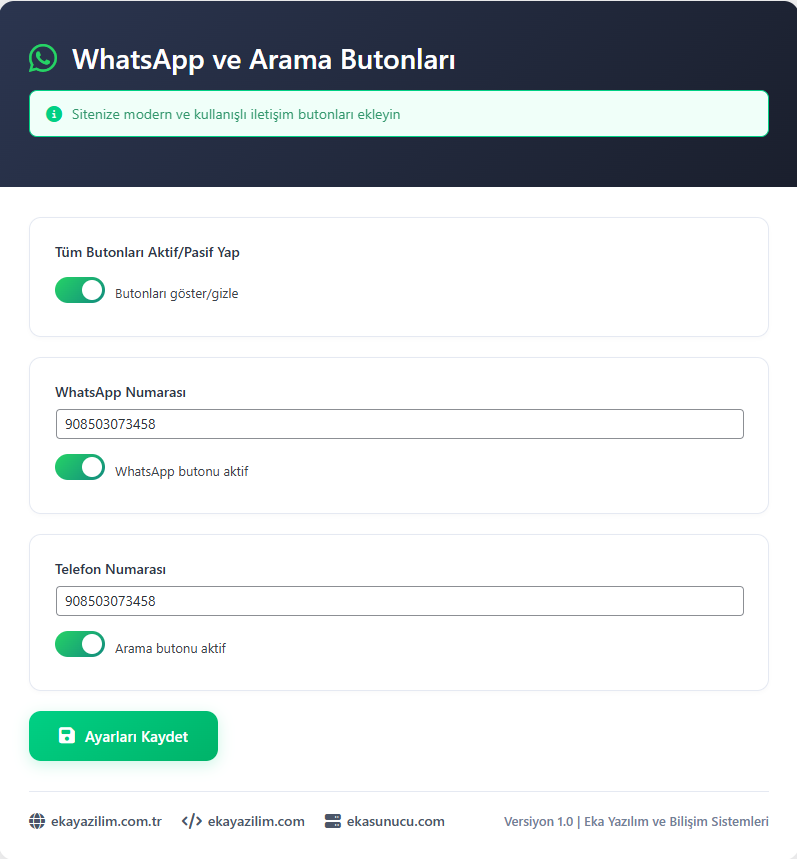This screenshot has height=859, width=797.
Task: Visit the ekasunucu.com link
Action: click(x=395, y=821)
